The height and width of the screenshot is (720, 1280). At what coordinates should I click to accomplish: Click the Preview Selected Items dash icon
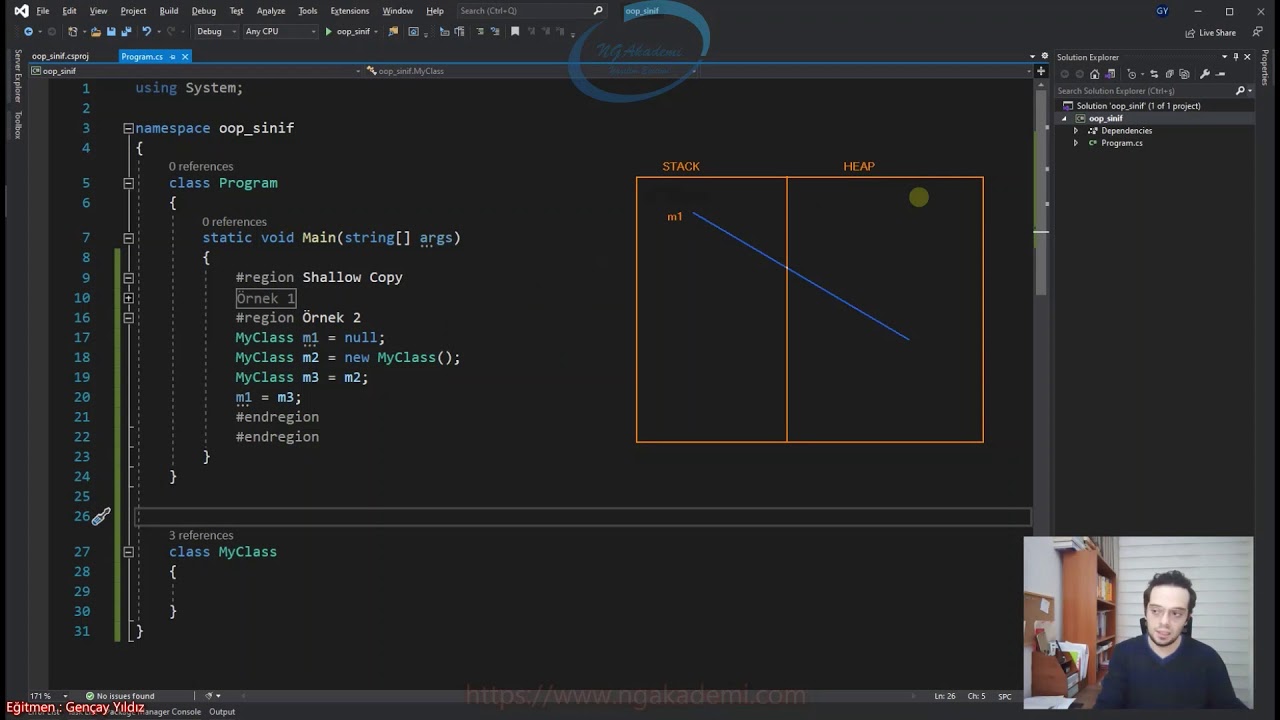tap(1220, 74)
